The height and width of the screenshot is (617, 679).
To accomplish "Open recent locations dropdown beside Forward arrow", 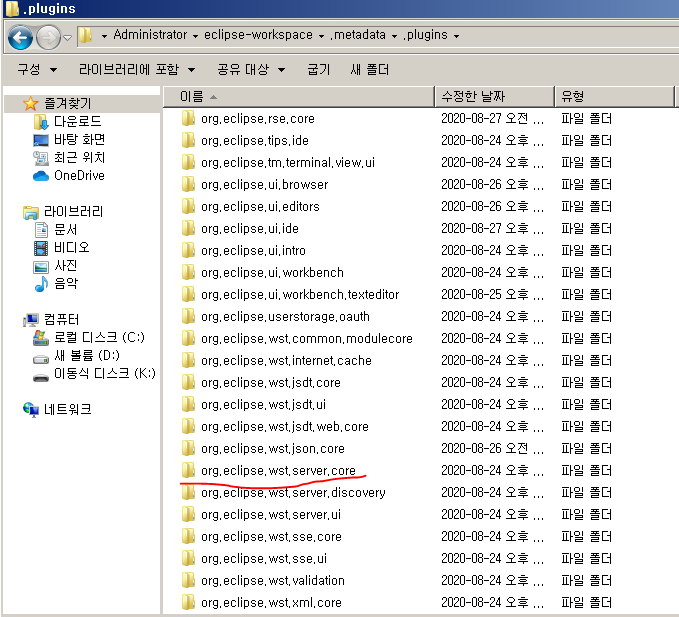I will pos(67,38).
